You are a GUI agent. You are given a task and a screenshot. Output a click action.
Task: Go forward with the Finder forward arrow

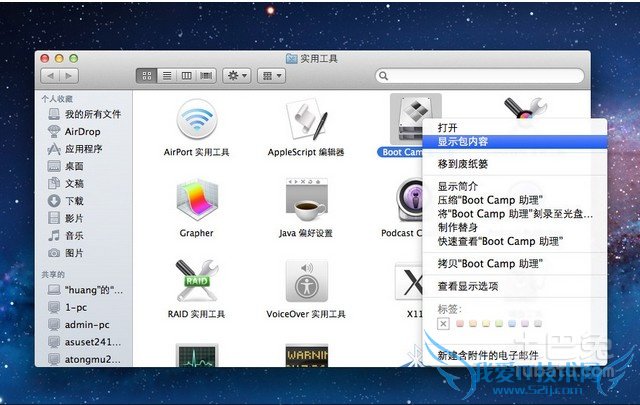(x=69, y=76)
